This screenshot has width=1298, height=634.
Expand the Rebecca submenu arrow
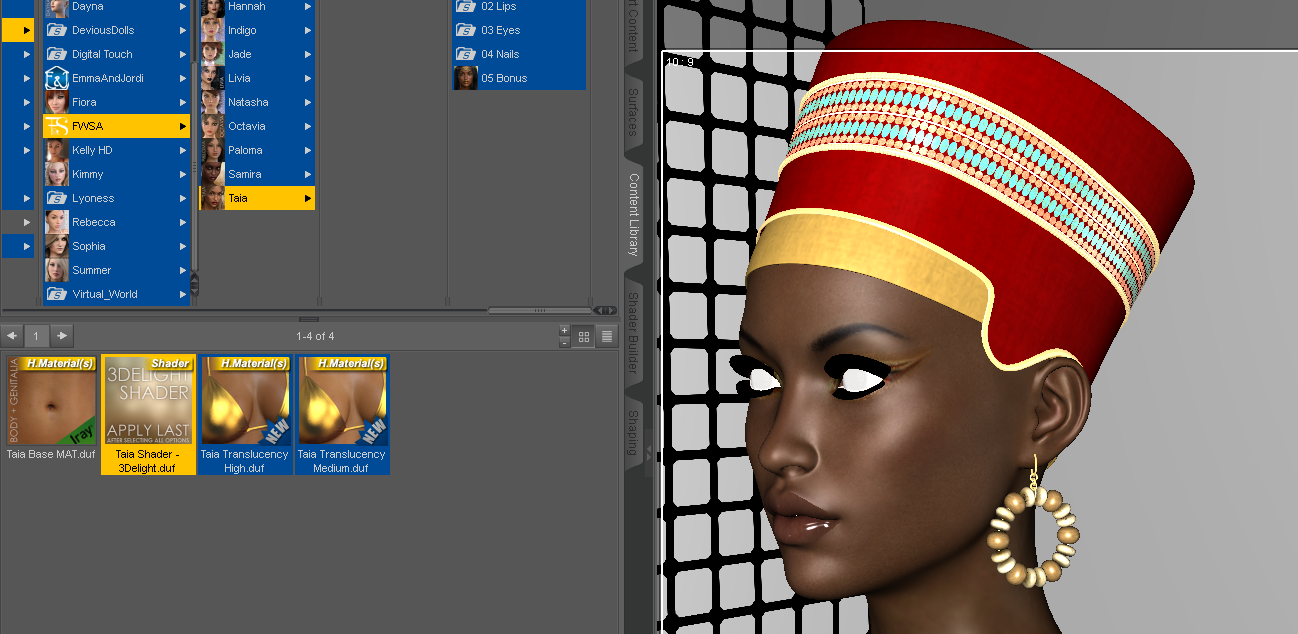[183, 222]
